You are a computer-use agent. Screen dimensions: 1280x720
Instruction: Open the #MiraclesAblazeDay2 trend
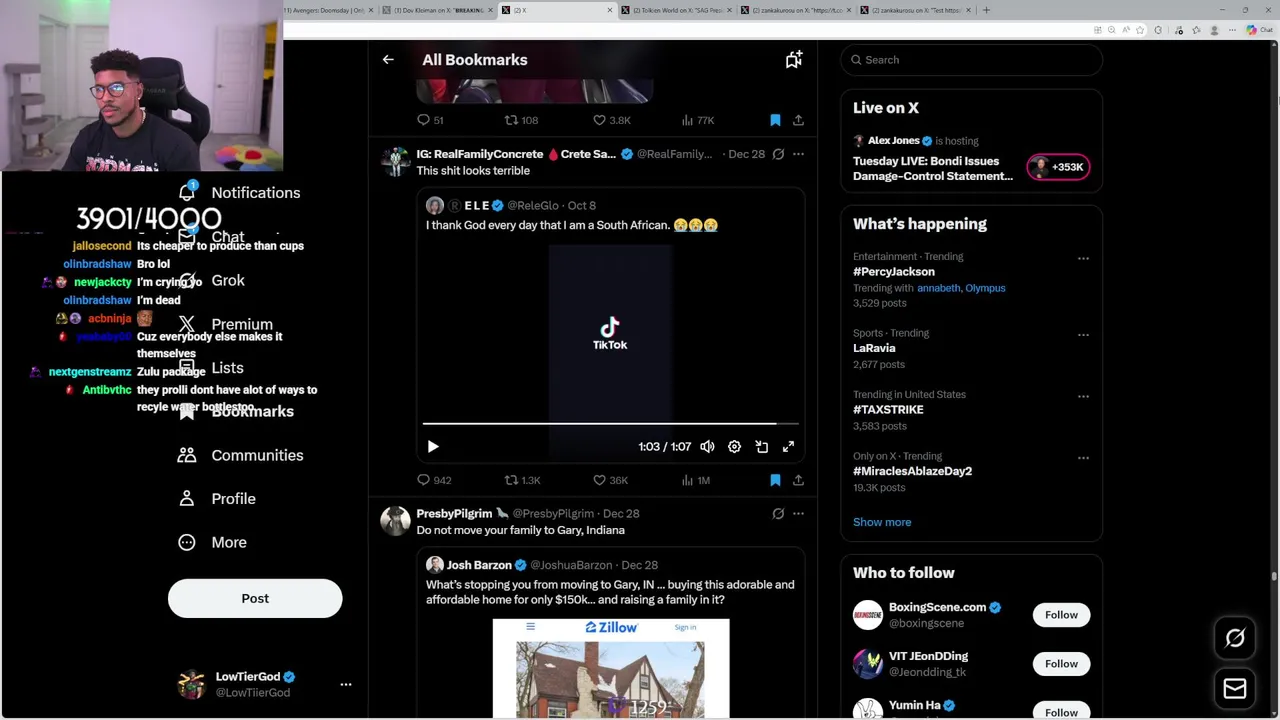point(912,471)
